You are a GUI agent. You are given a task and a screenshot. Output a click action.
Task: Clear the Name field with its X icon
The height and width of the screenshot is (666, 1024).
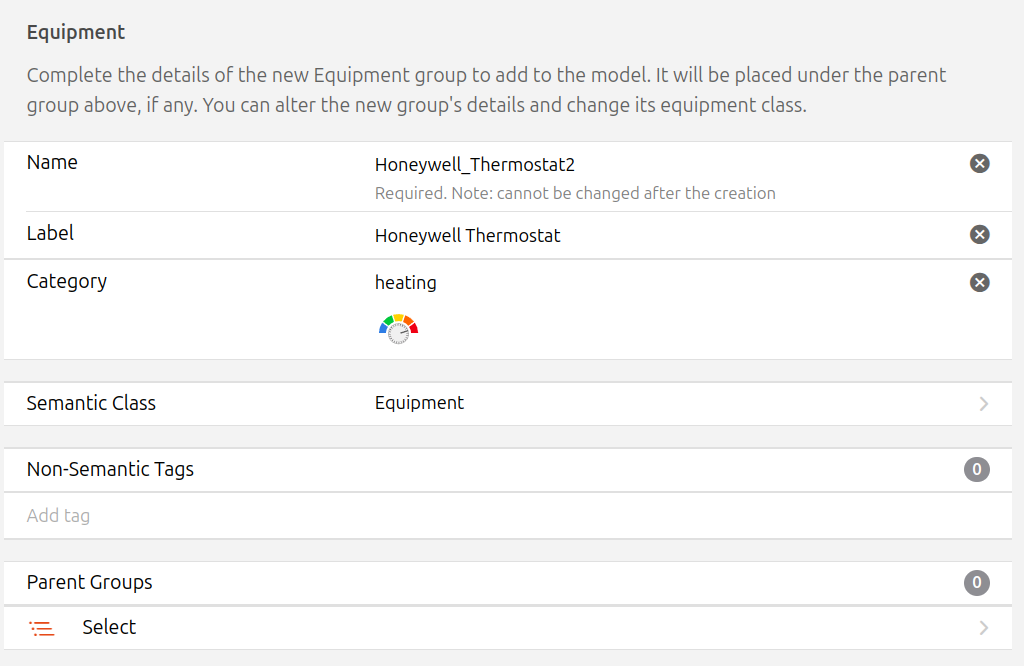pos(980,164)
